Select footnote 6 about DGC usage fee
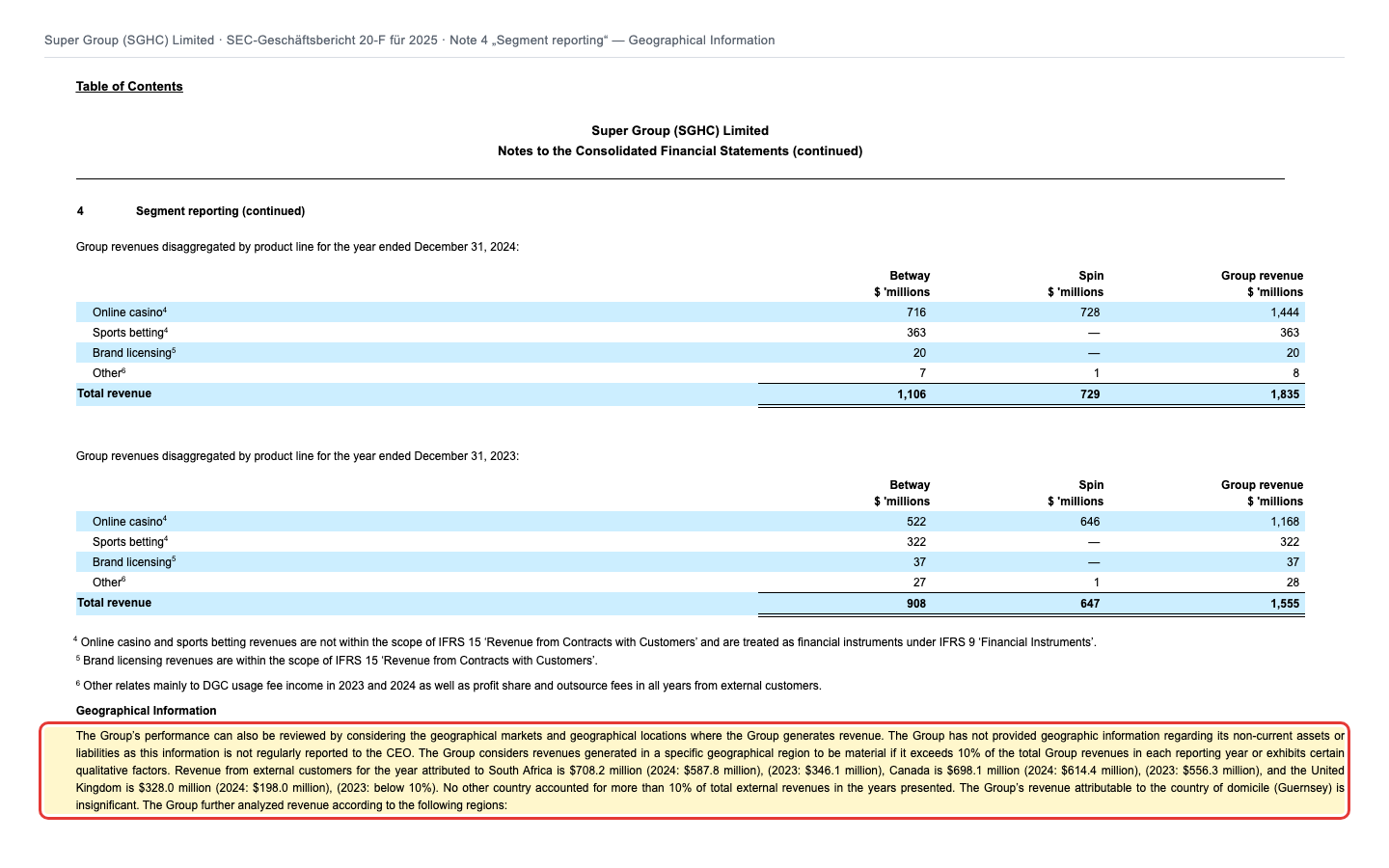1389x868 pixels. 448,686
